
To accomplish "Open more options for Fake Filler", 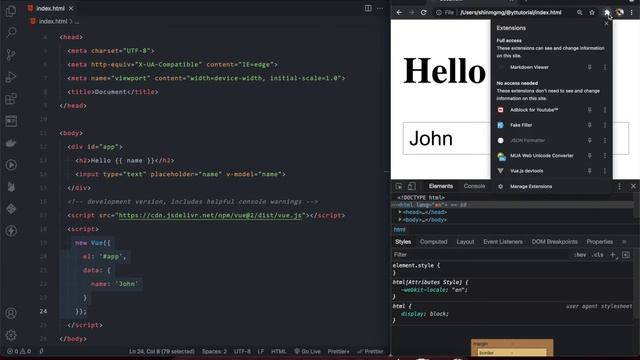I will point(605,125).
